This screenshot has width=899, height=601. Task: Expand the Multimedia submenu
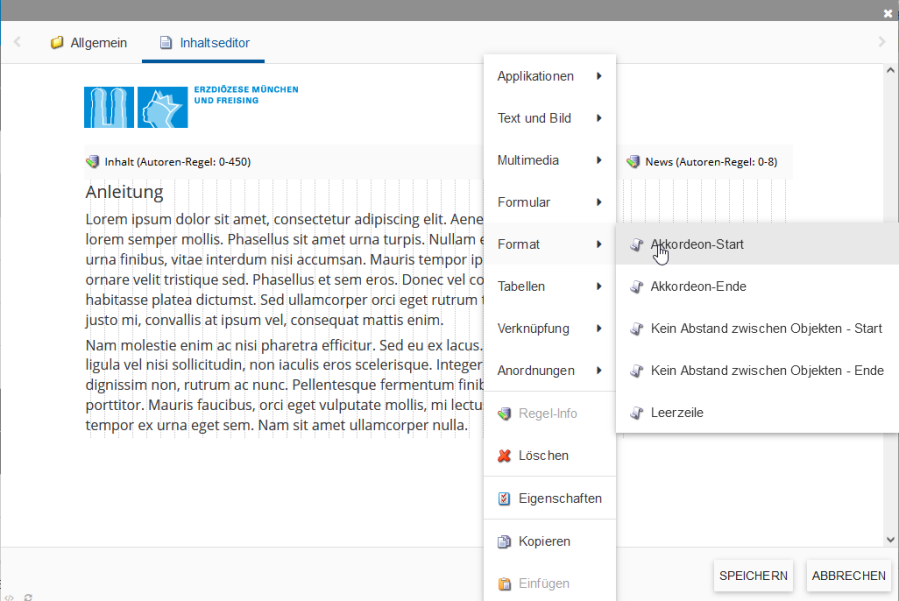click(x=549, y=160)
